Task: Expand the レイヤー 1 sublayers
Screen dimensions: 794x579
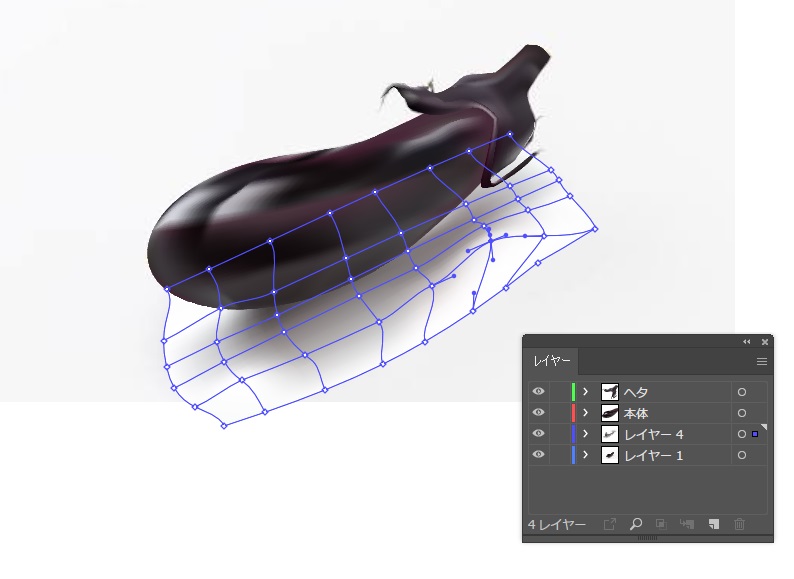Action: [x=585, y=454]
